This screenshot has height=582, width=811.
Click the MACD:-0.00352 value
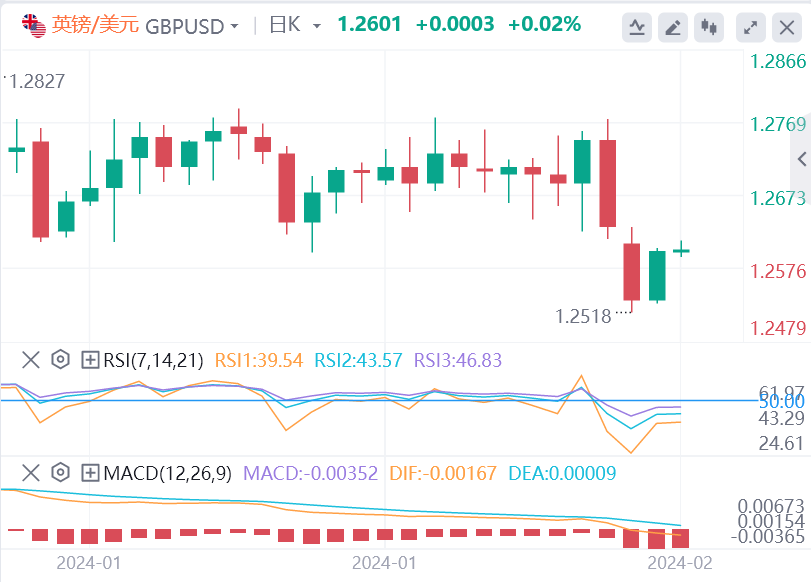tap(310, 473)
